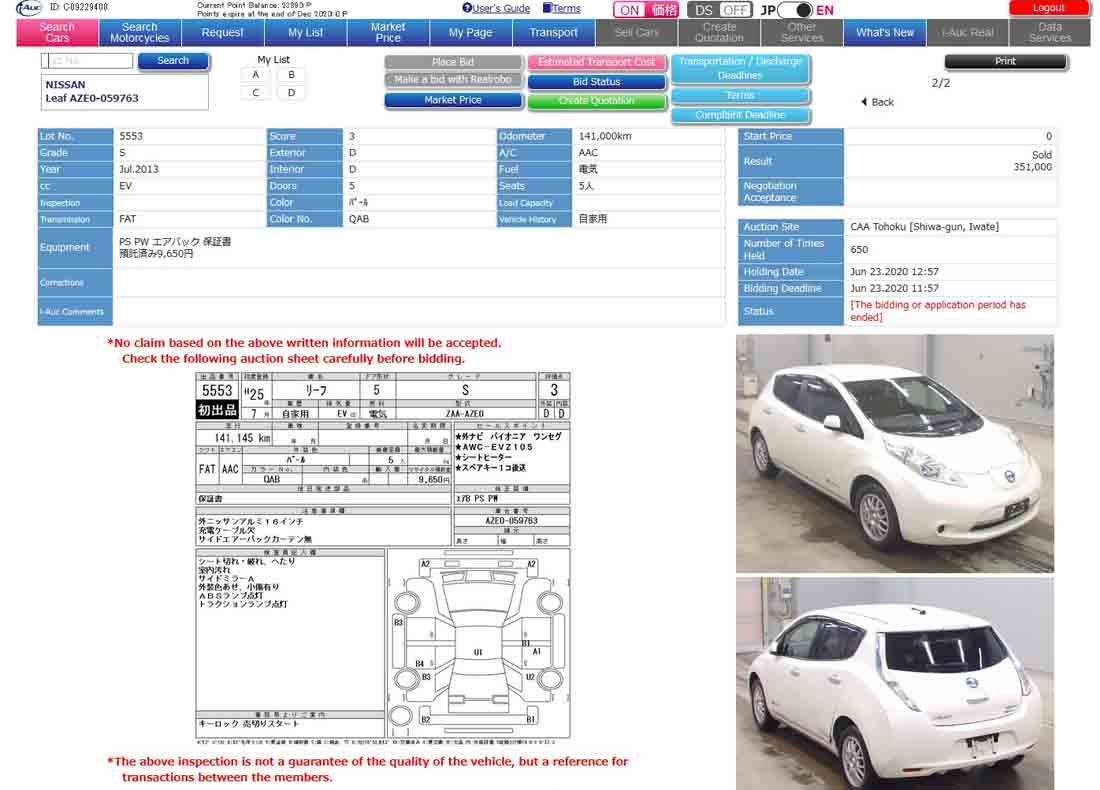Viewport: 1100px width, 790px height.
Task: Focus the Lot No. search field
Action: coord(87,61)
